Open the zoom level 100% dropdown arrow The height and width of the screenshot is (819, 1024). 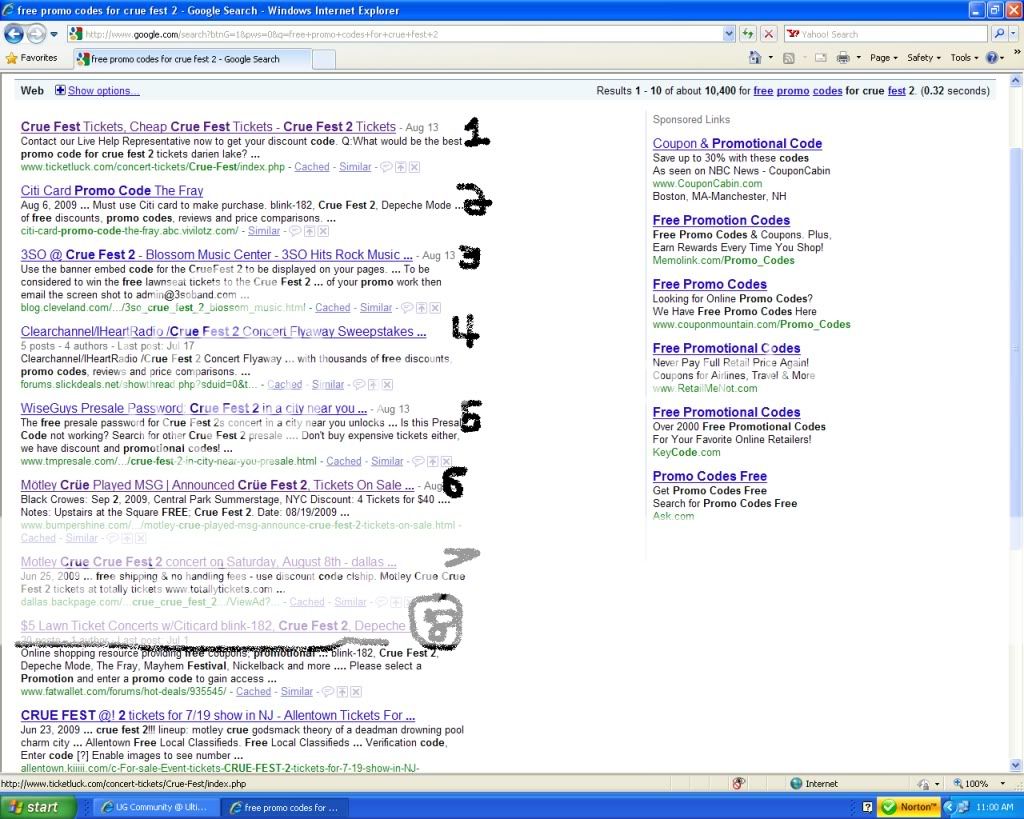coord(1002,784)
